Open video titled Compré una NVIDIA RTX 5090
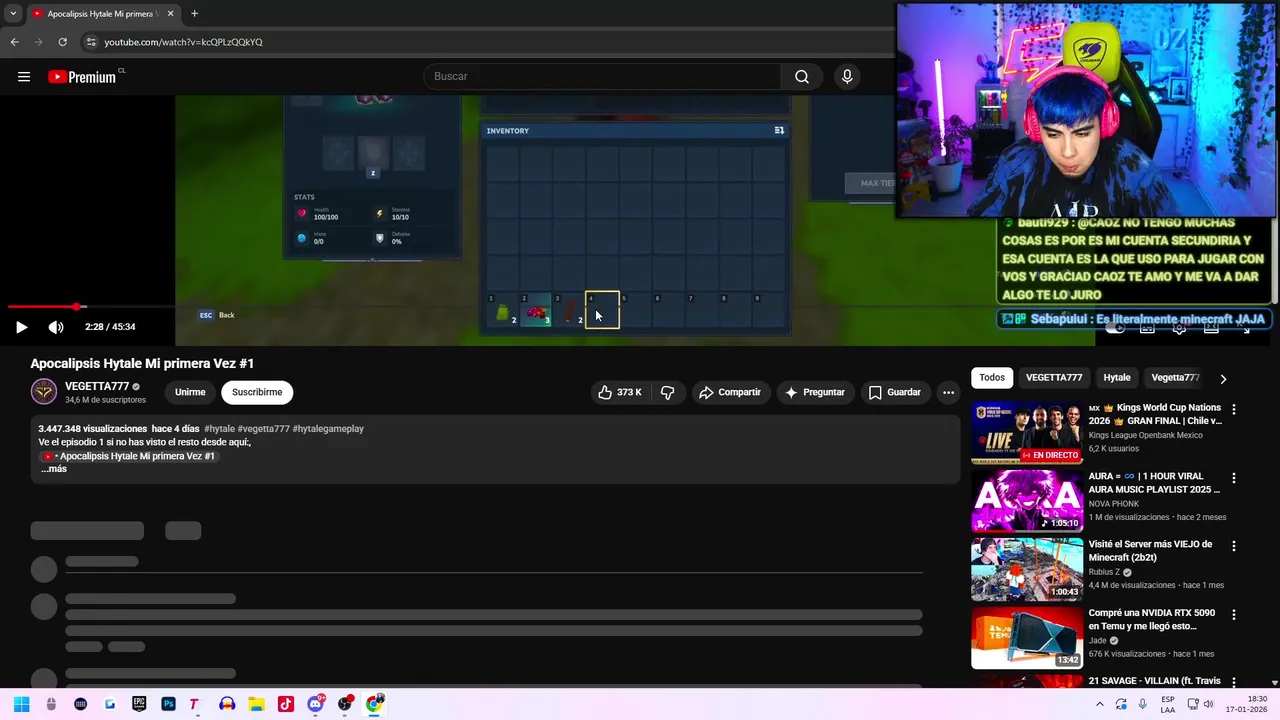Image resolution: width=1280 pixels, height=720 pixels. (x=1152, y=620)
